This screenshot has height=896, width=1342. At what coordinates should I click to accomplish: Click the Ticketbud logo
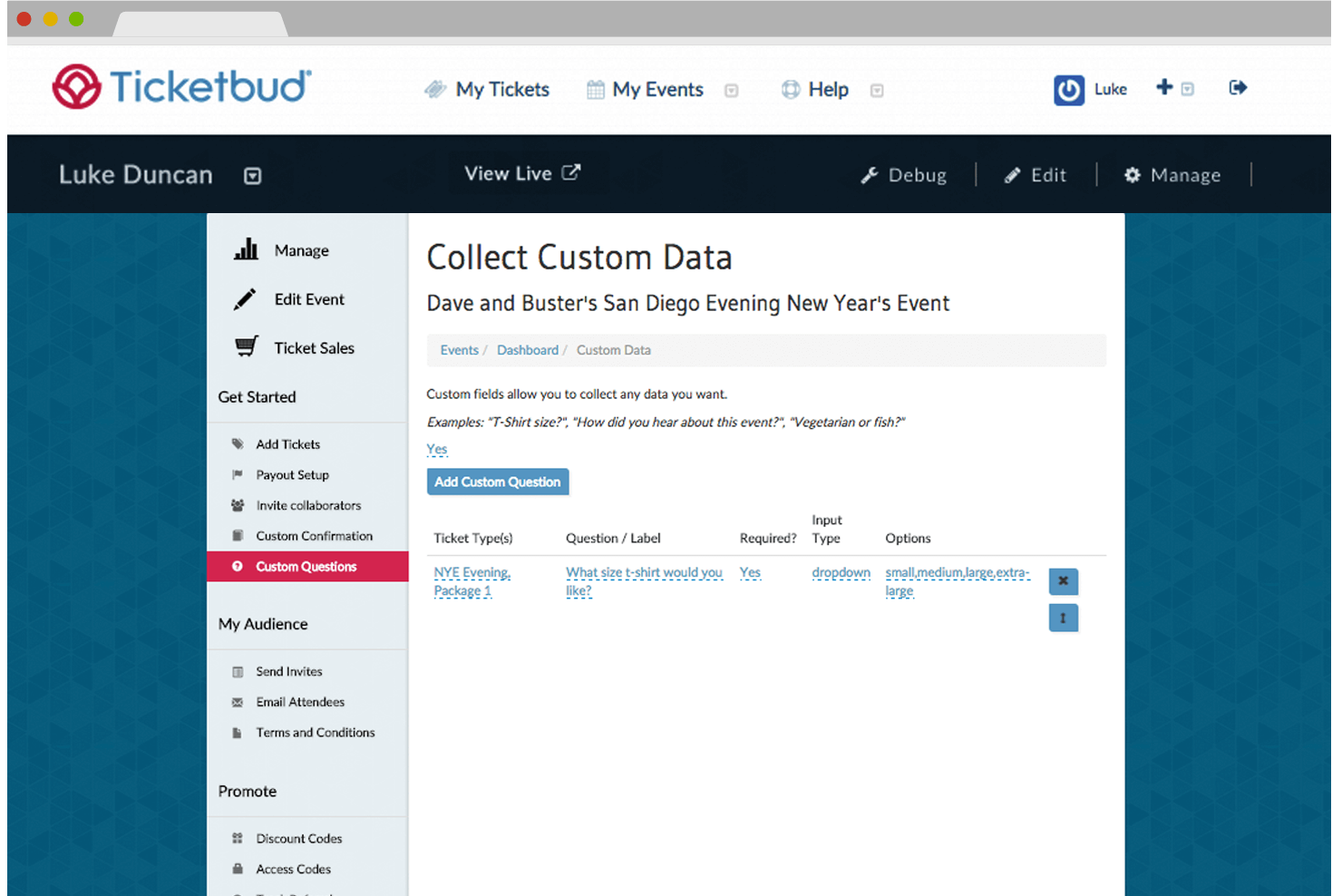pos(179,85)
